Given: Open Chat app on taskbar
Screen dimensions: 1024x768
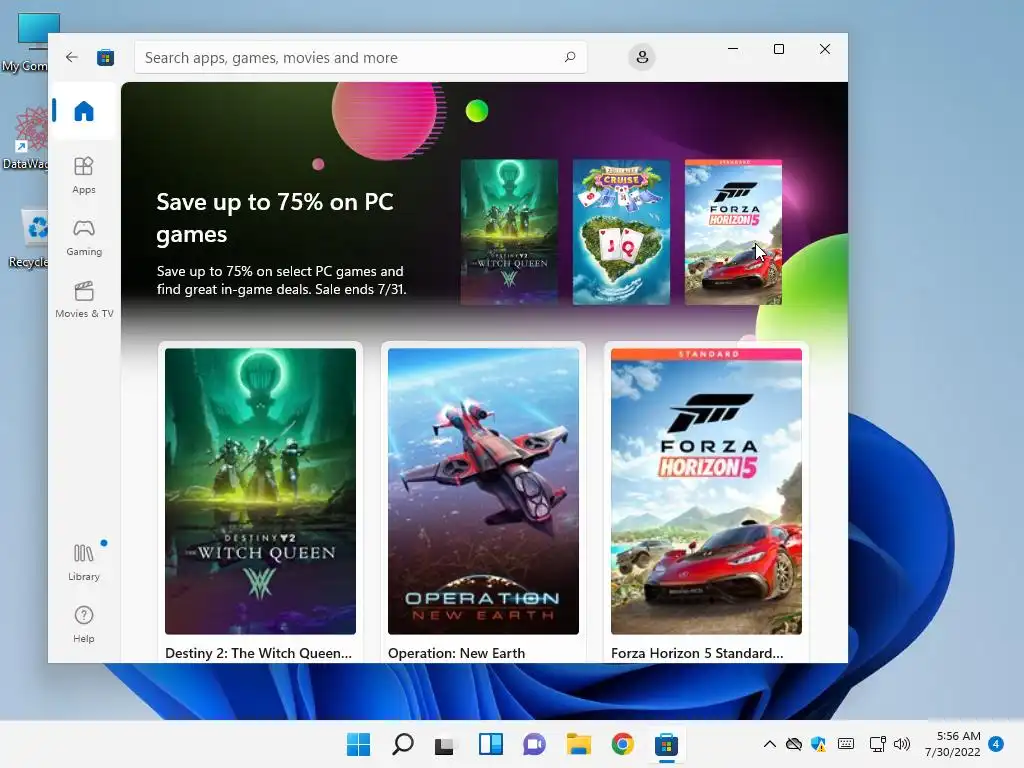Looking at the screenshot, I should coord(534,744).
